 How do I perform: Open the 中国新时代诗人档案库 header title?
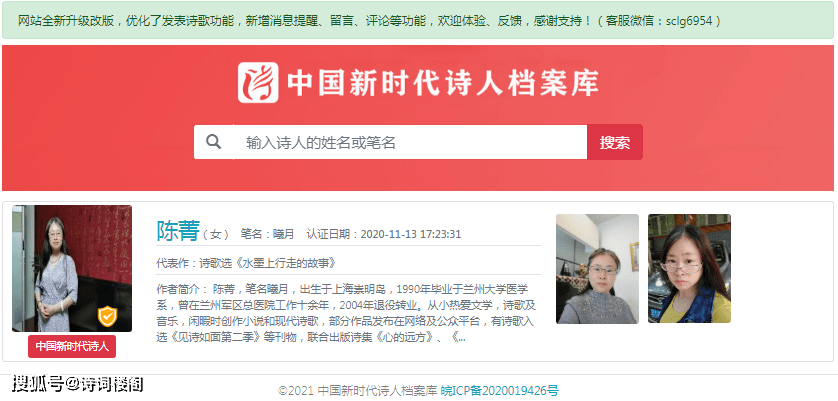pos(443,82)
